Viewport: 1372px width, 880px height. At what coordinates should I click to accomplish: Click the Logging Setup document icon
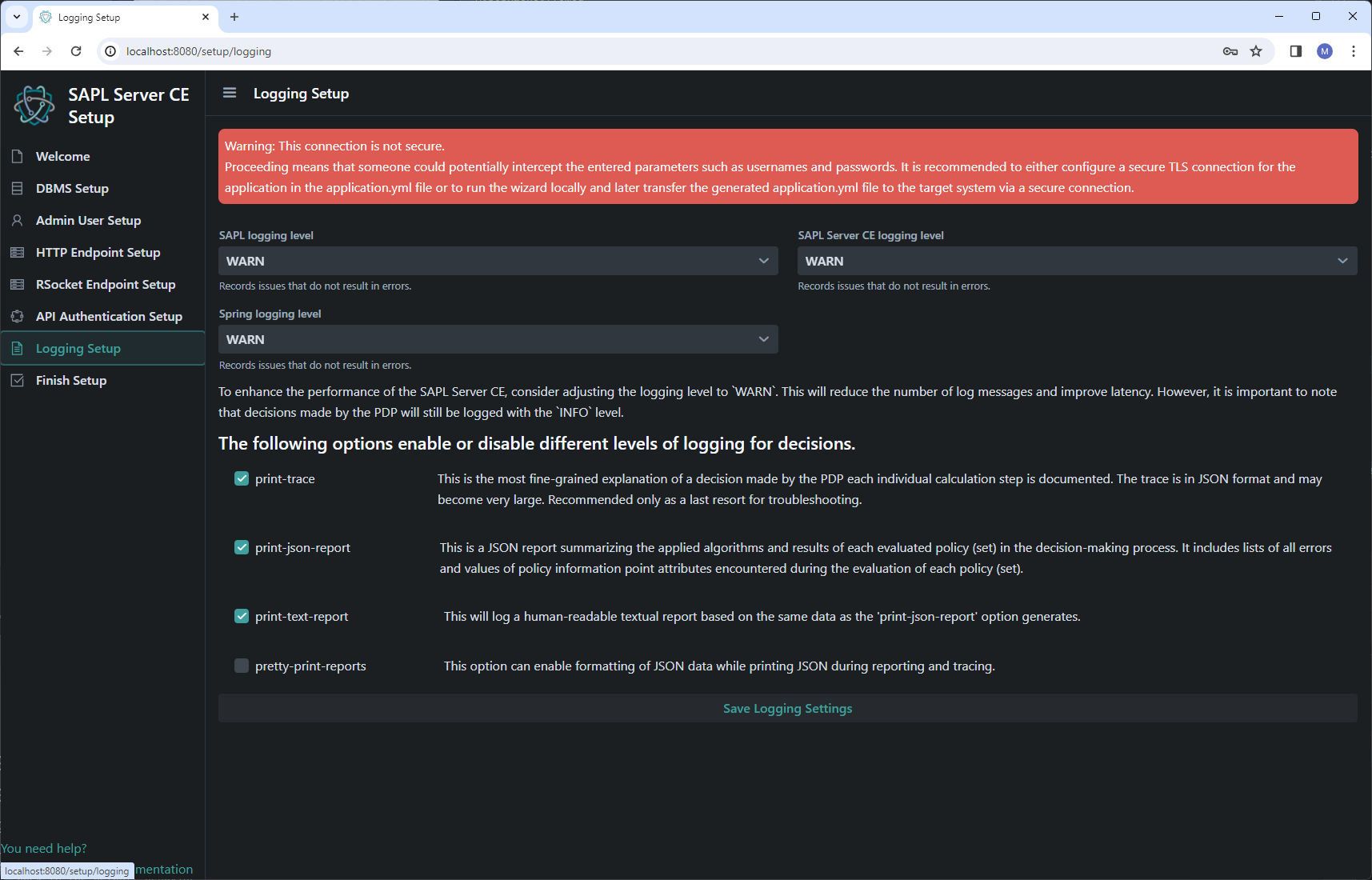[18, 348]
